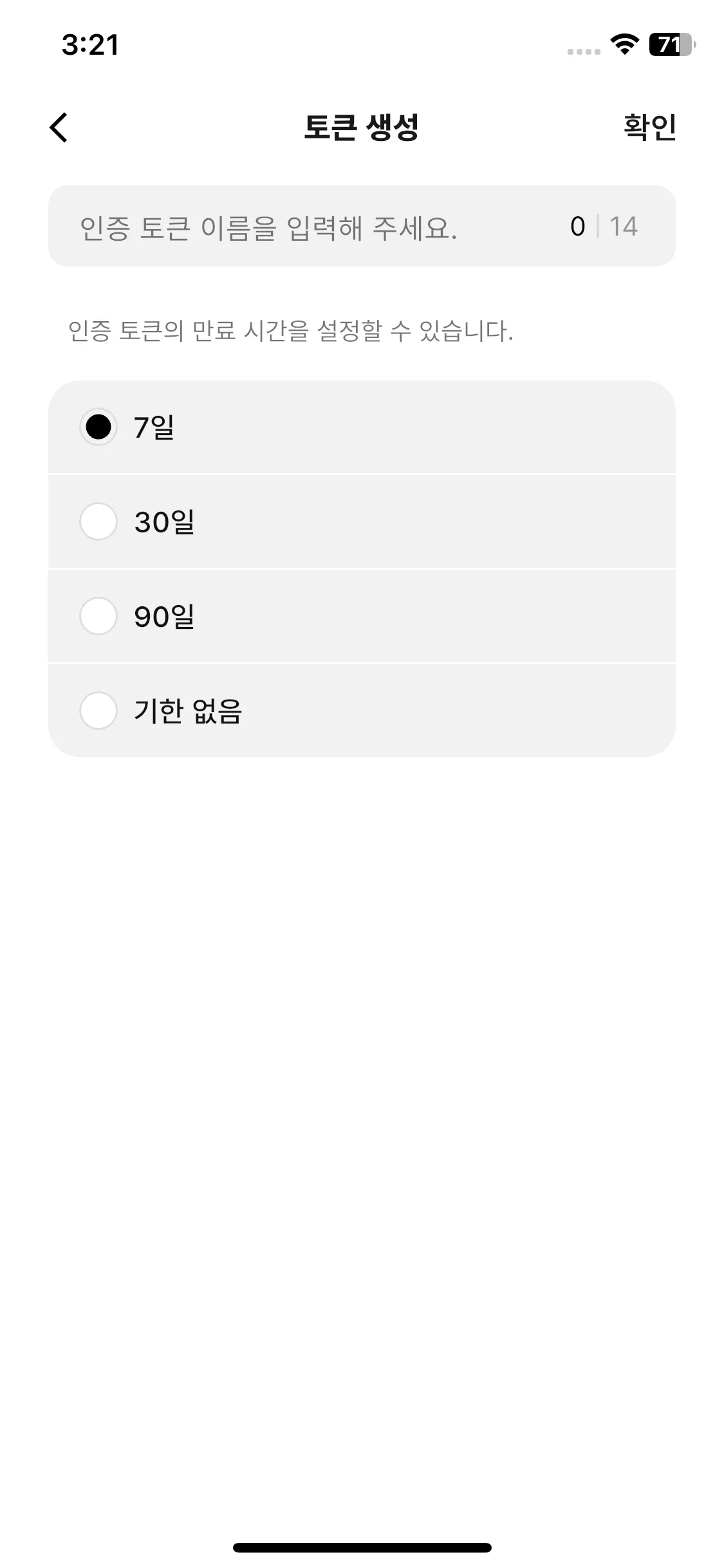Tap the Wi-Fi status icon
The image size is (724, 1568).
[x=624, y=44]
